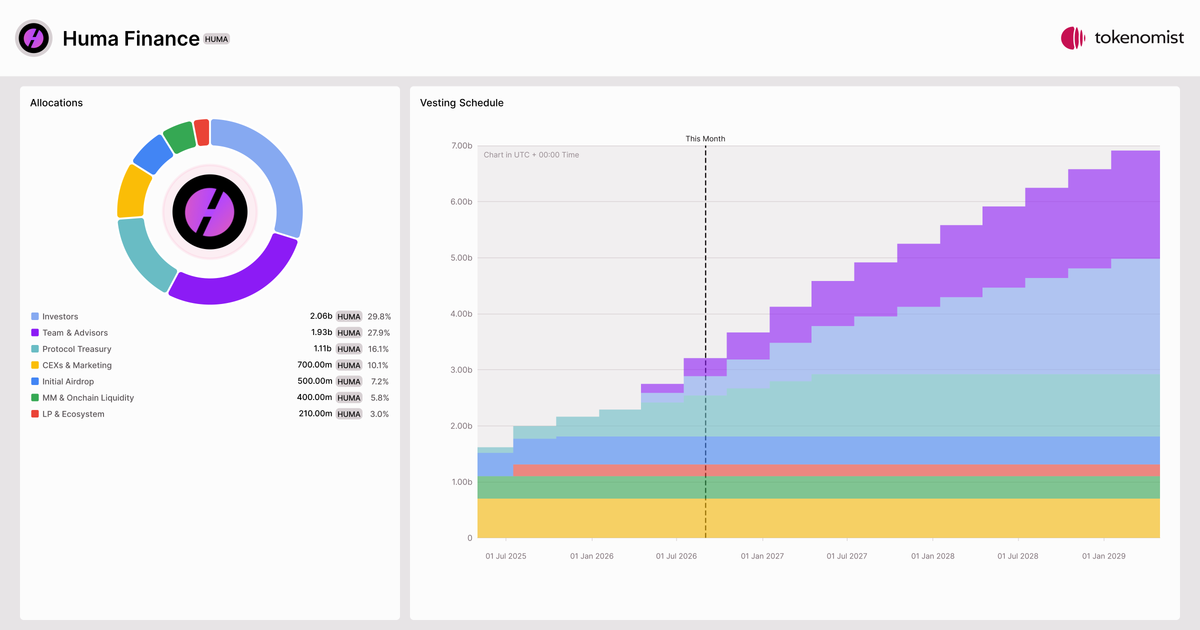Click the 1.93b Team & Advisors amount

click(x=321, y=333)
